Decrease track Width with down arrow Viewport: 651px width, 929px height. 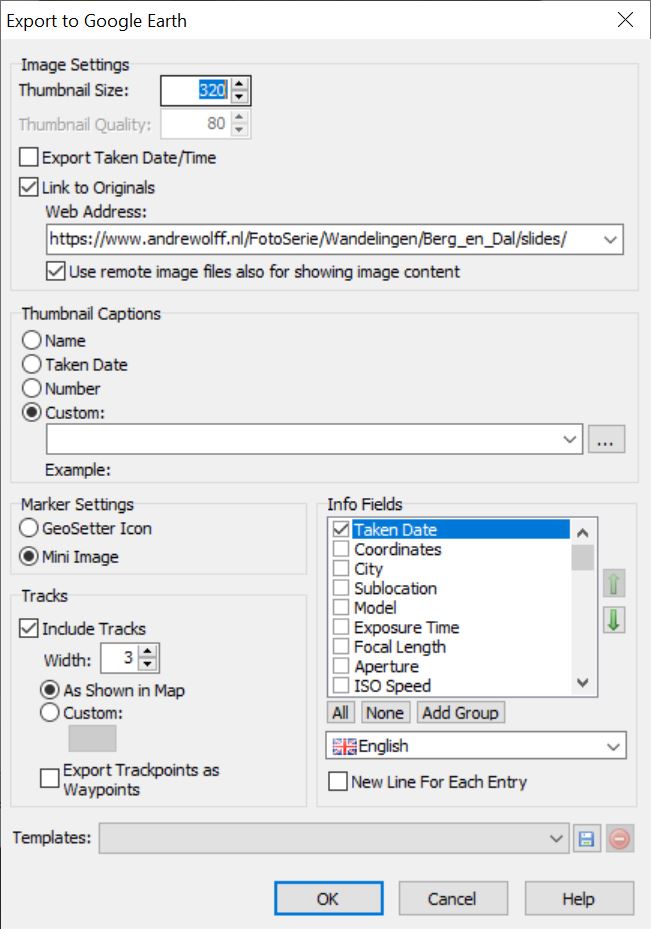click(149, 664)
